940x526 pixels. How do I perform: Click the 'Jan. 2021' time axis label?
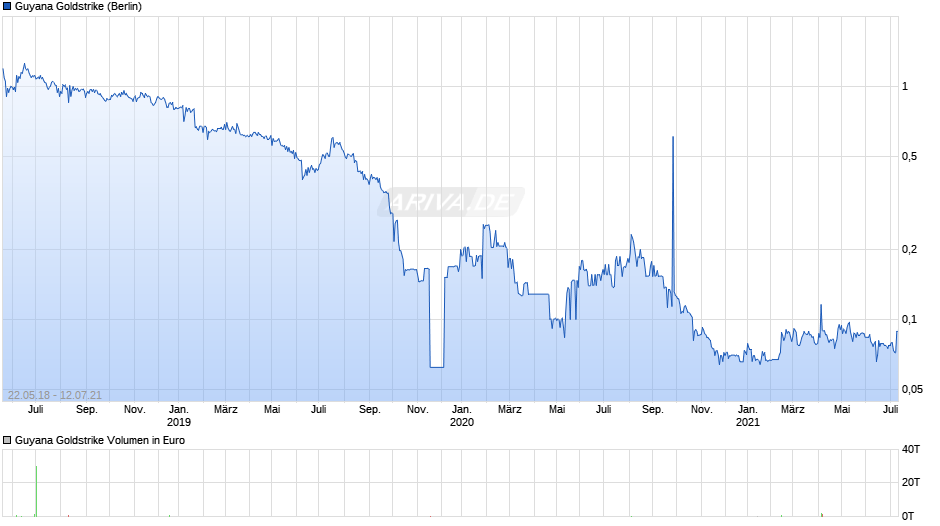[748, 416]
